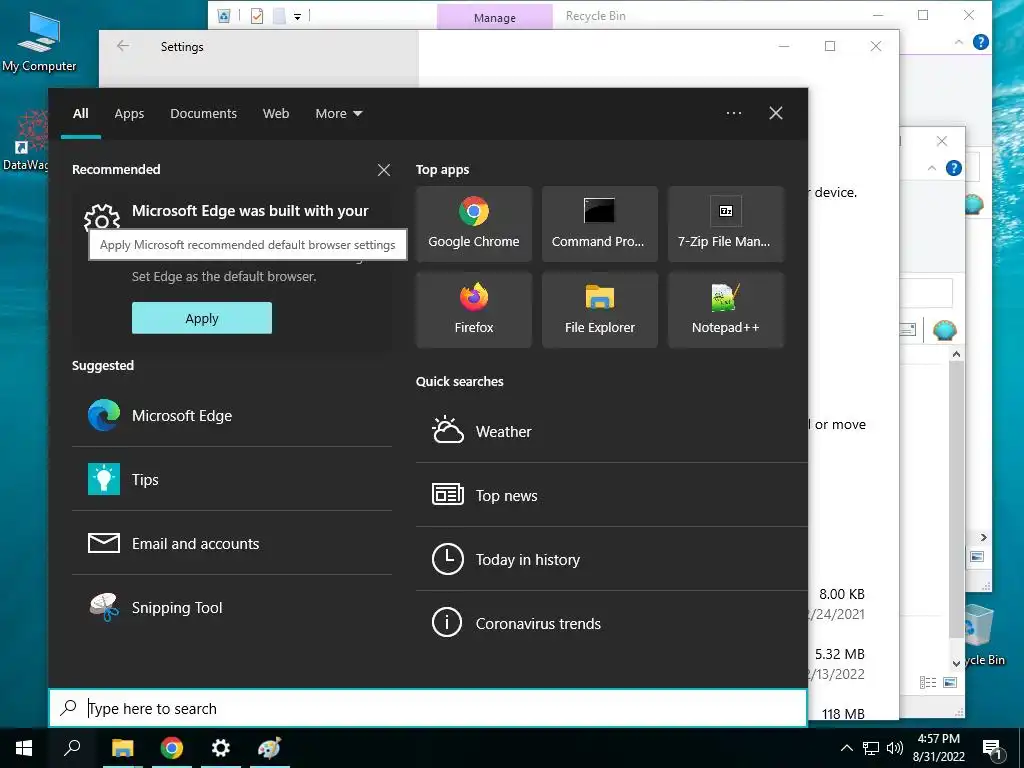Launch Notepad++ from Top apps
Image resolution: width=1024 pixels, height=768 pixels.
tap(725, 310)
